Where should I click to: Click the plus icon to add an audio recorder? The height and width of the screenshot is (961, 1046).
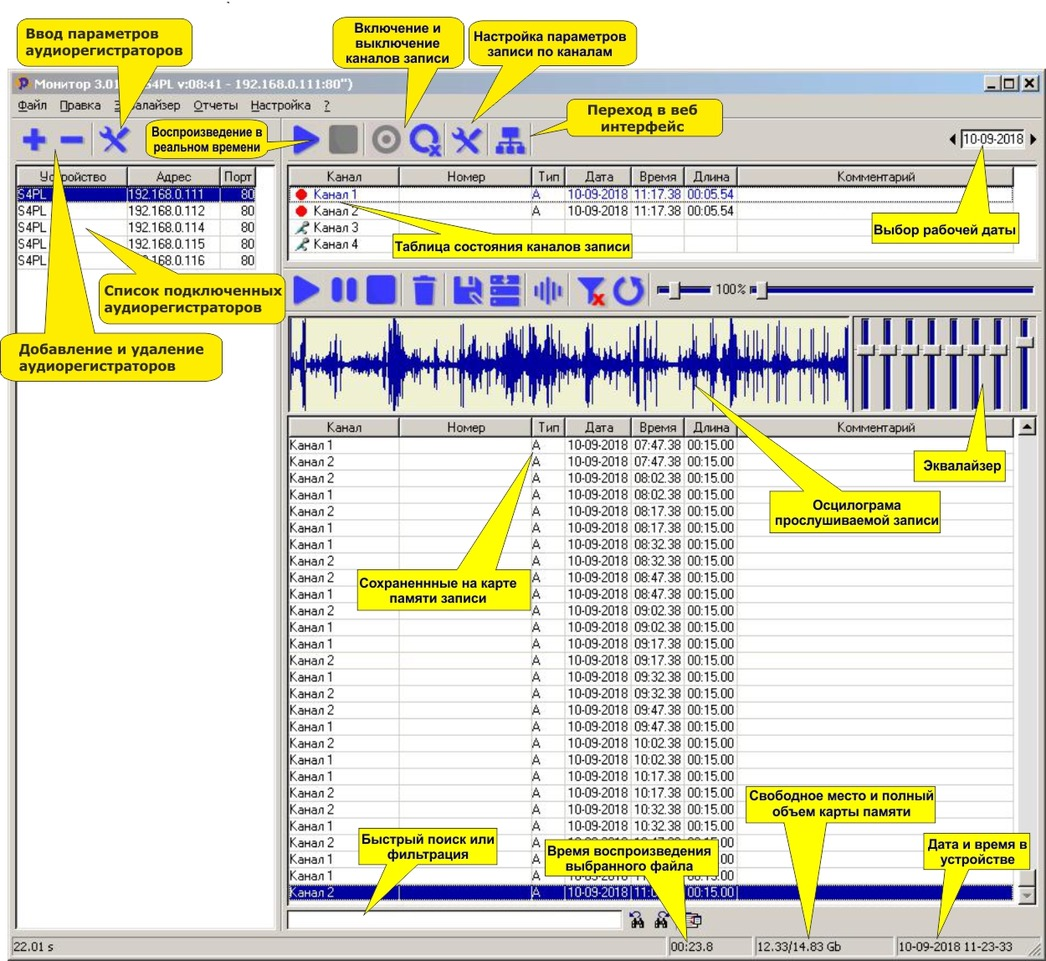click(x=33, y=141)
